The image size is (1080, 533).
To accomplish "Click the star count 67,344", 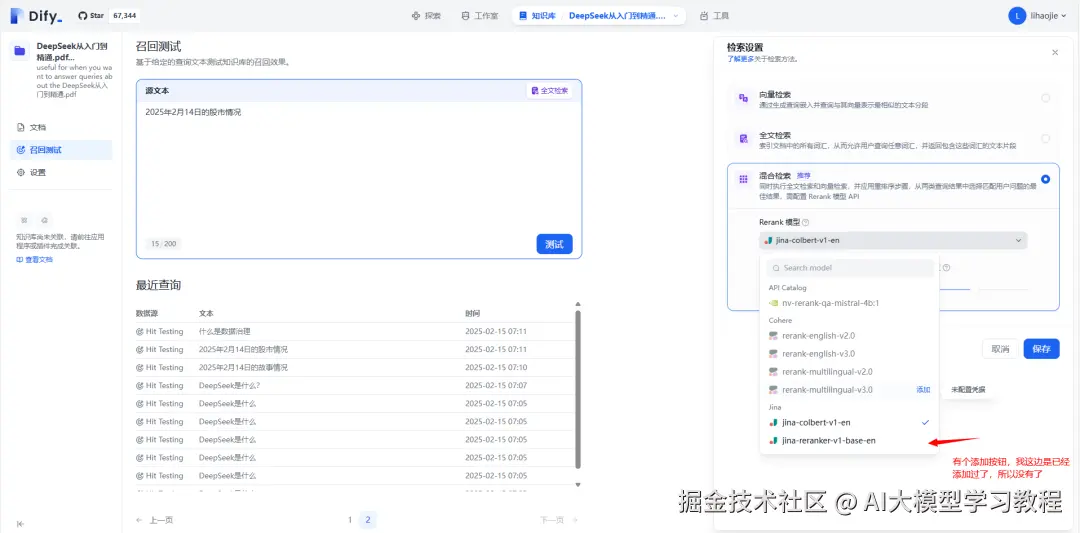I will click(124, 15).
